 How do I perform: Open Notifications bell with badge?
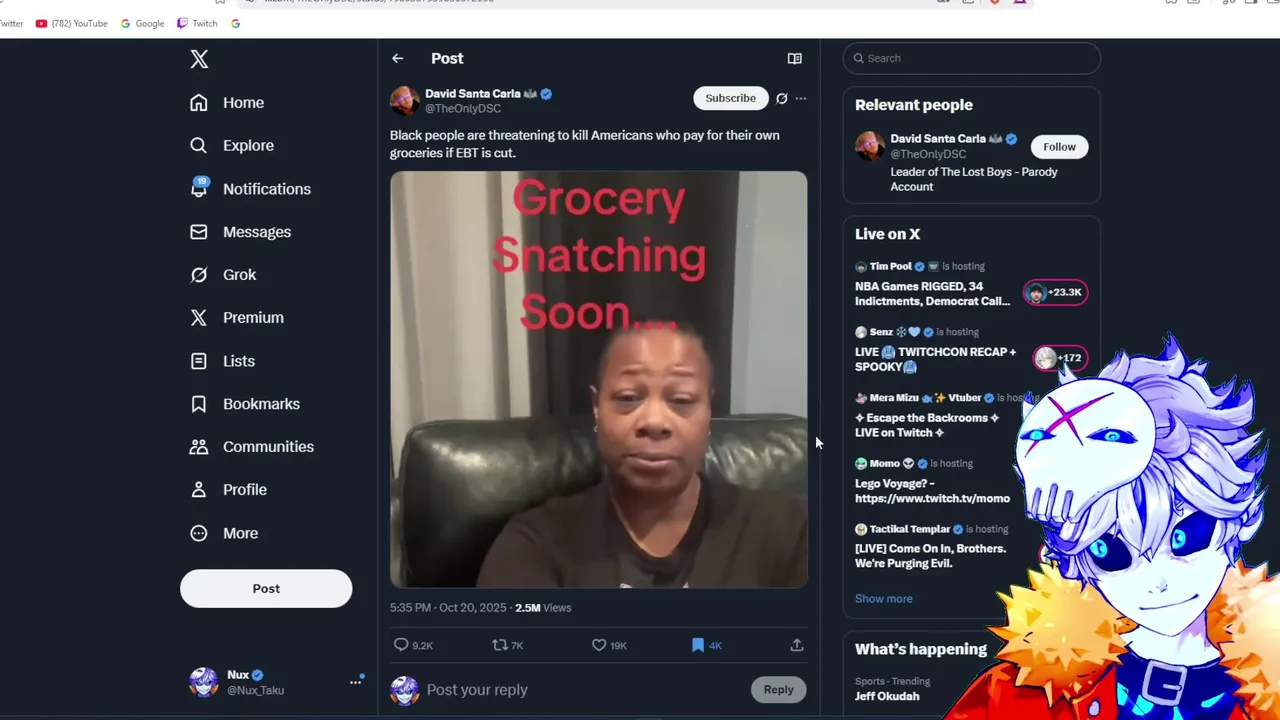click(x=199, y=187)
